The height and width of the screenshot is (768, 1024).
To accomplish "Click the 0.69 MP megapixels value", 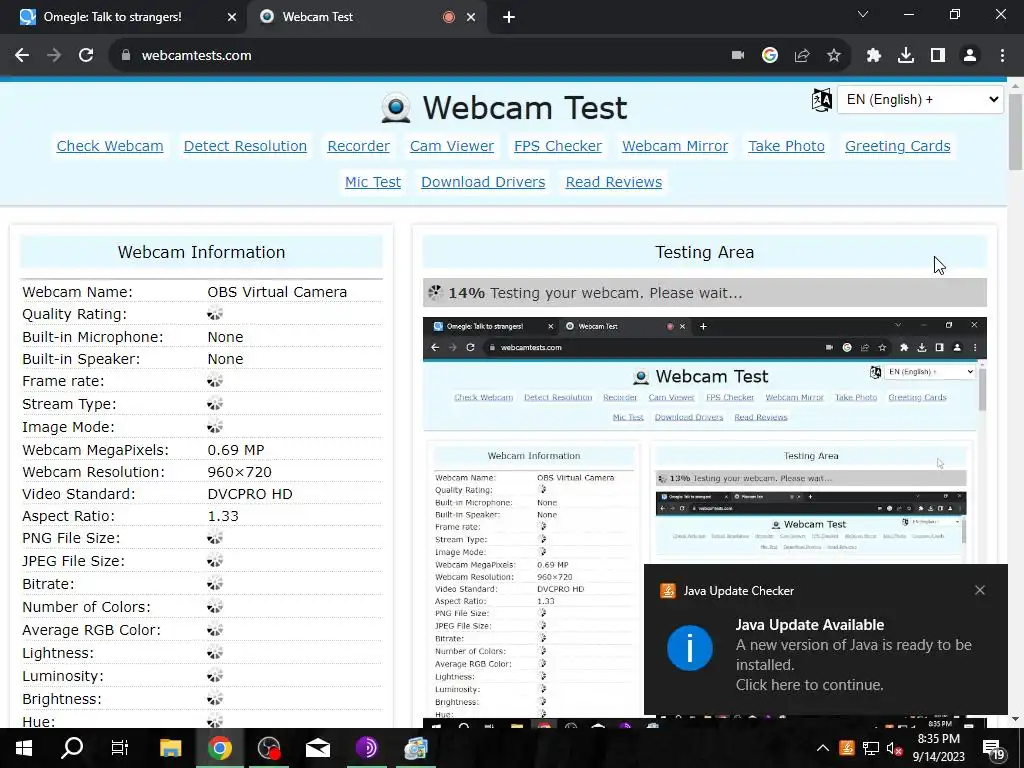I will [x=235, y=450].
